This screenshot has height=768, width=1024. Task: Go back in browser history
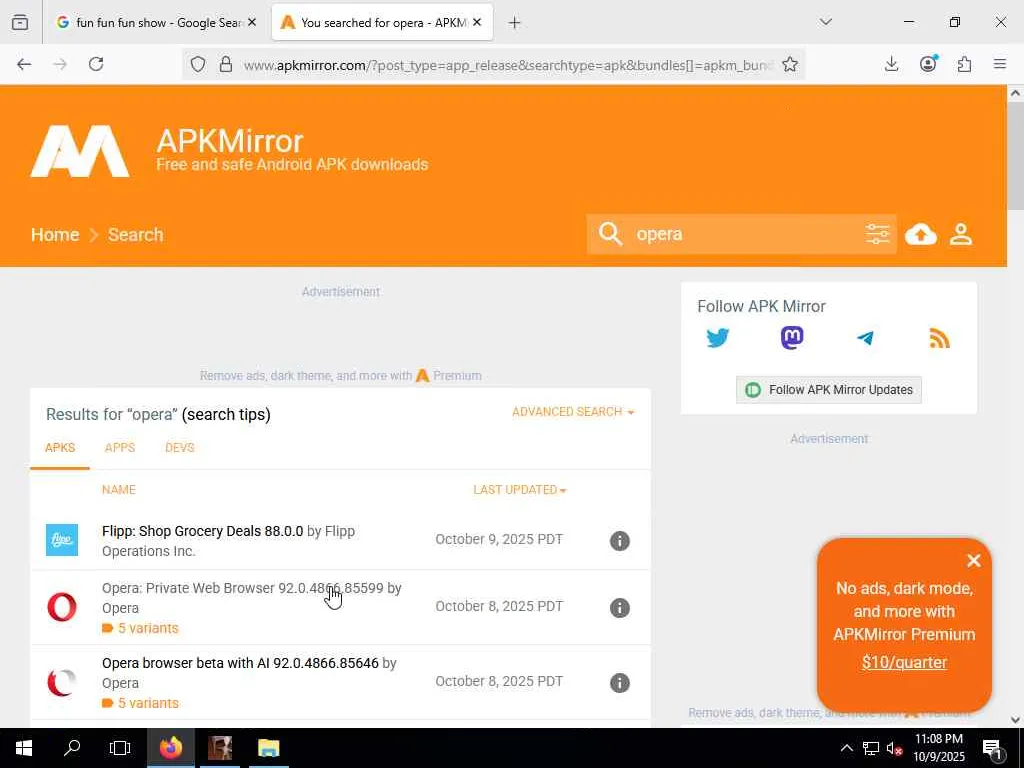point(24,64)
